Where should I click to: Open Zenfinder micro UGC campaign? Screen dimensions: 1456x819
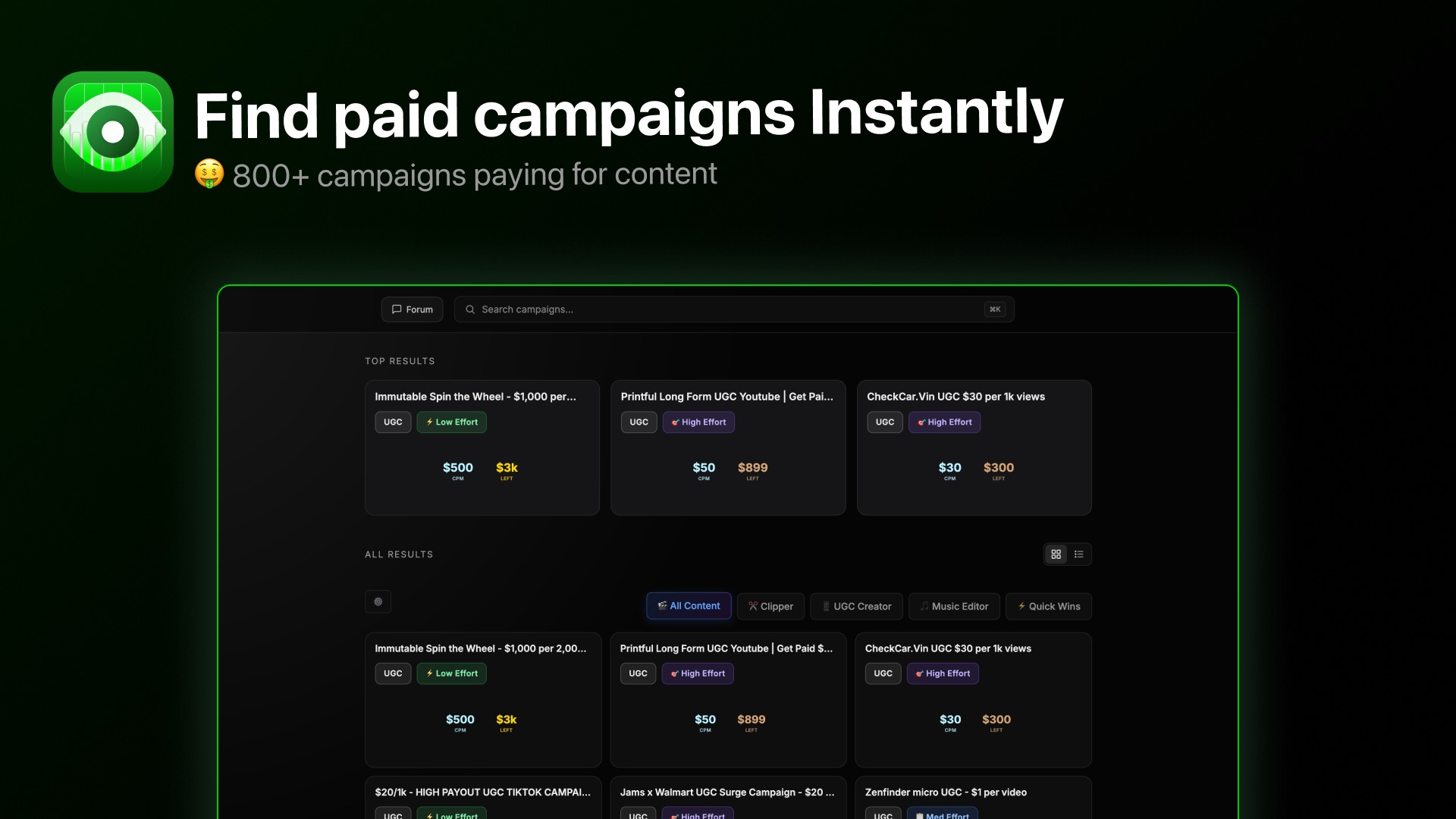tap(946, 792)
